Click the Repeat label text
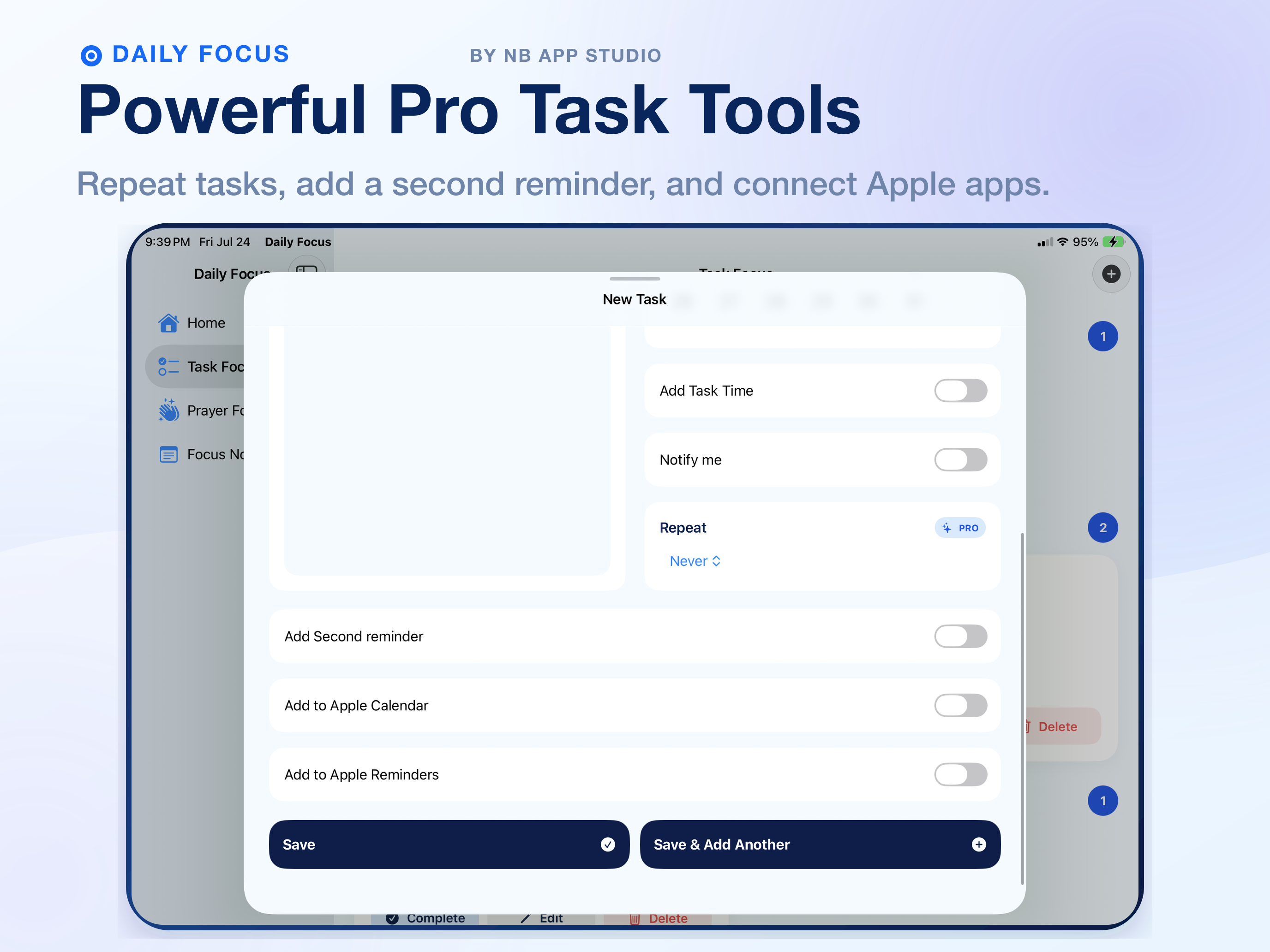 point(683,528)
